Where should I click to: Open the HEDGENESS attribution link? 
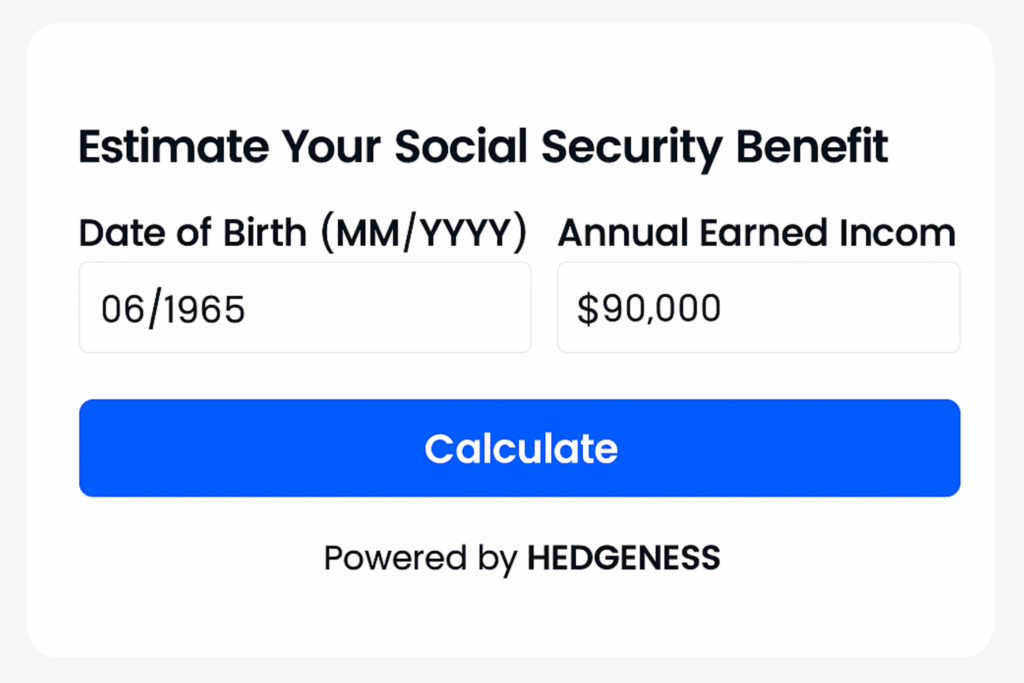click(x=623, y=558)
